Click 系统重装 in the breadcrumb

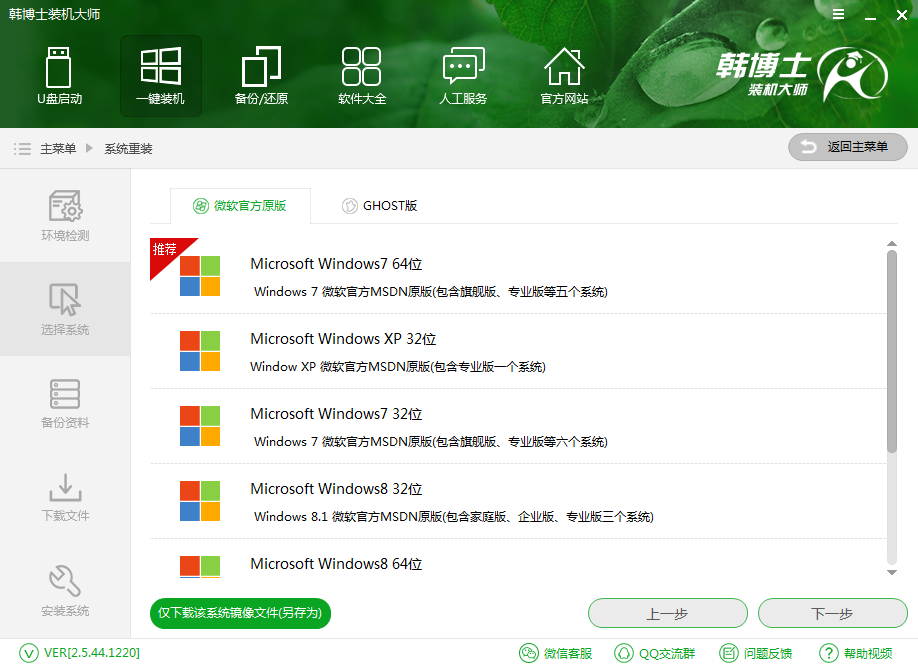(x=128, y=149)
